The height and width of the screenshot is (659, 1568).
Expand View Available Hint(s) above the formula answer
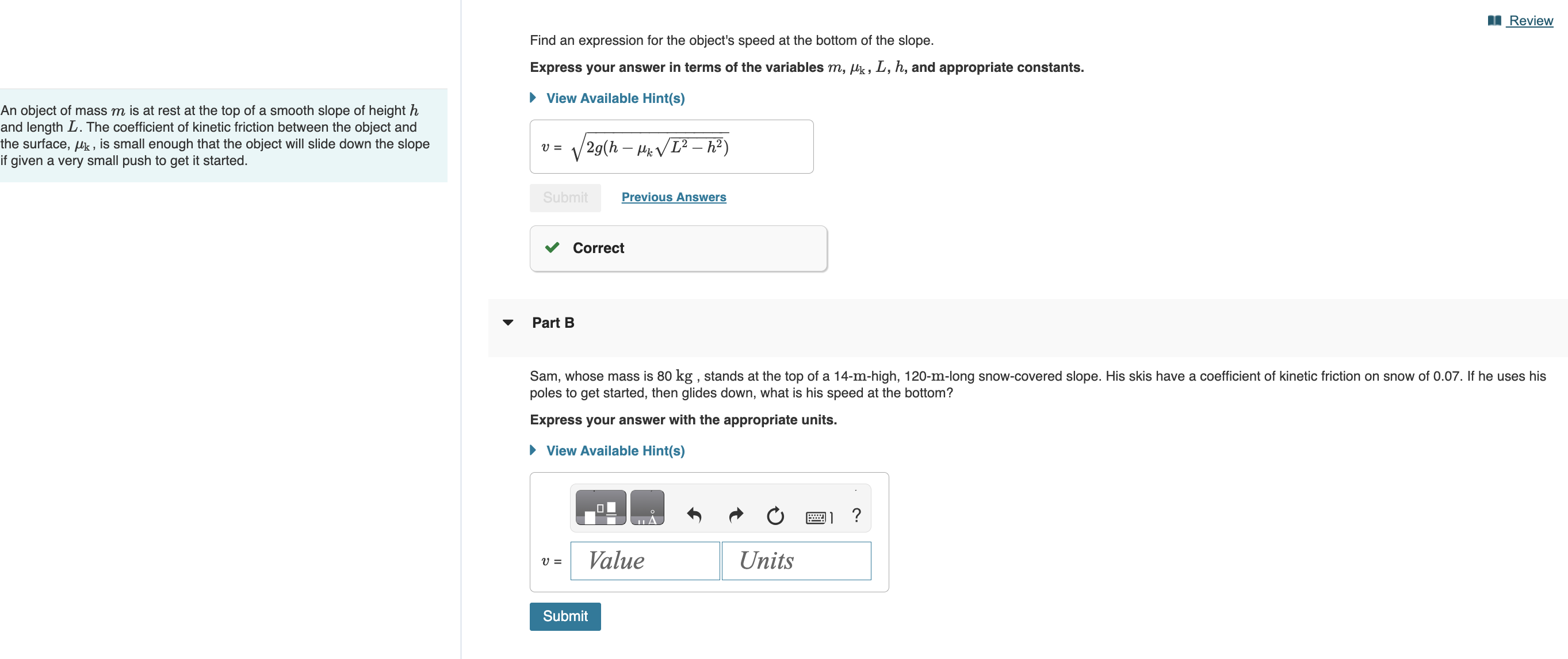(615, 98)
